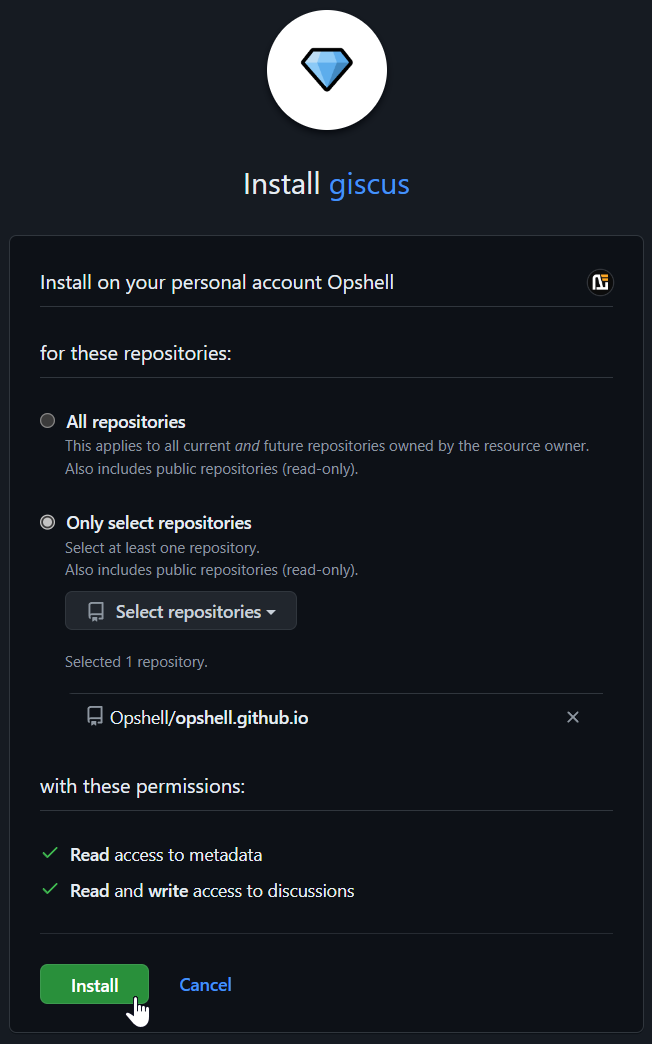Click the green checkmark beside metadata access

click(50, 854)
